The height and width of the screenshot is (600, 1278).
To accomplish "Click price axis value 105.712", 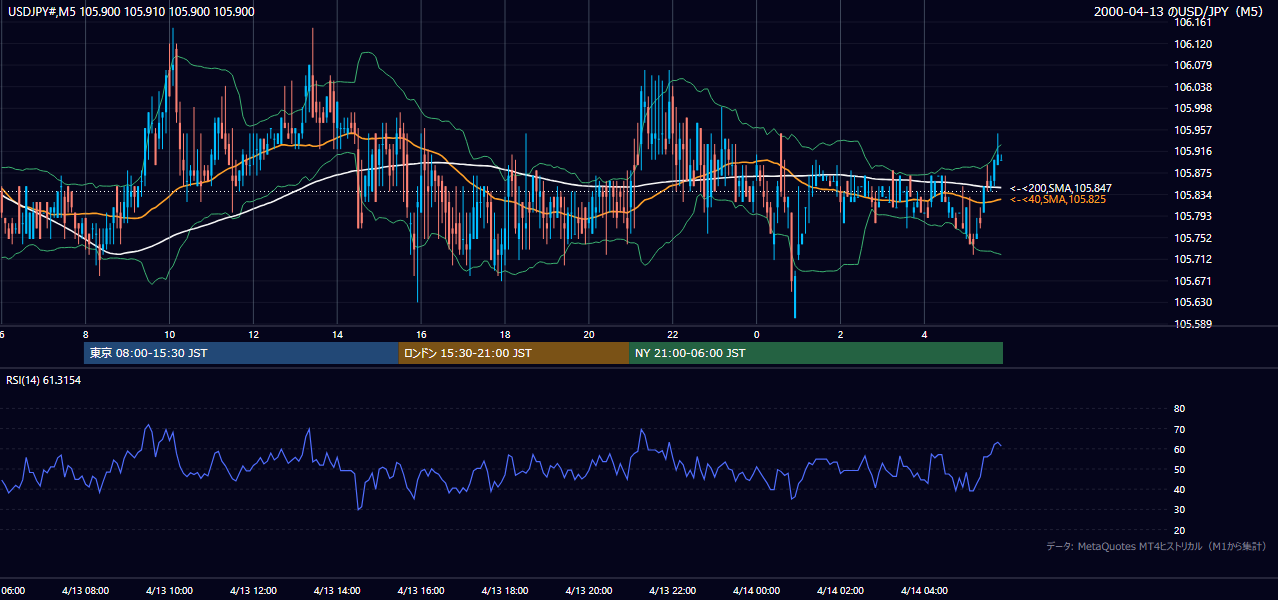I will coord(1193,259).
